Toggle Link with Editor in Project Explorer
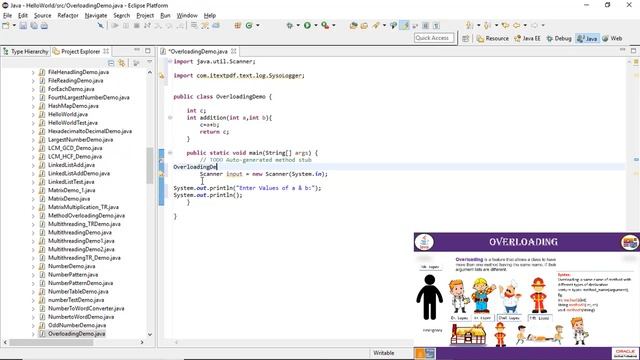The height and width of the screenshot is (360, 640). [122, 63]
